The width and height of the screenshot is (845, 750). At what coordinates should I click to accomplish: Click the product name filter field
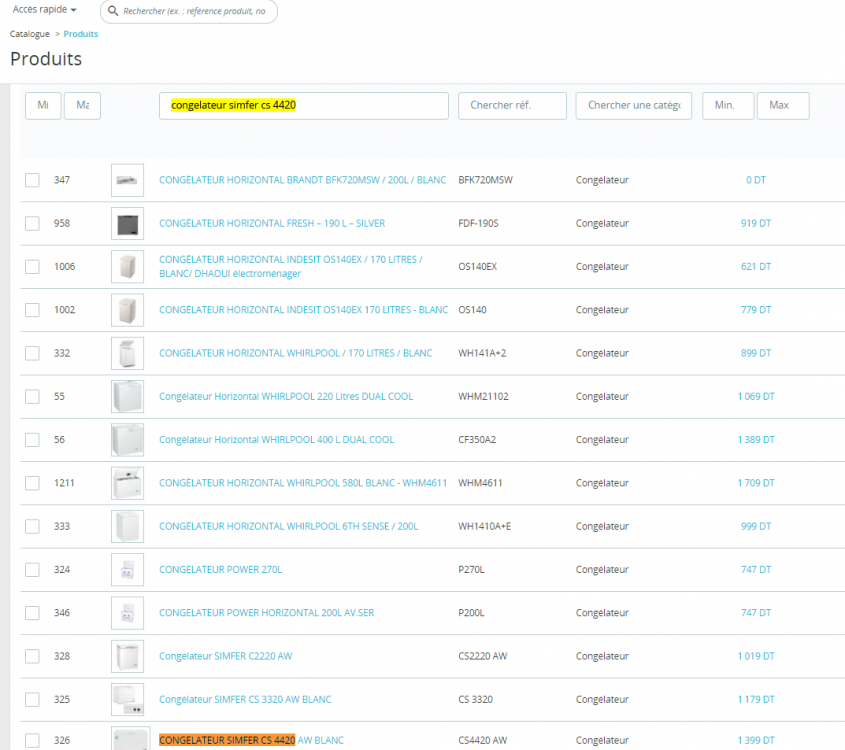[x=304, y=106]
